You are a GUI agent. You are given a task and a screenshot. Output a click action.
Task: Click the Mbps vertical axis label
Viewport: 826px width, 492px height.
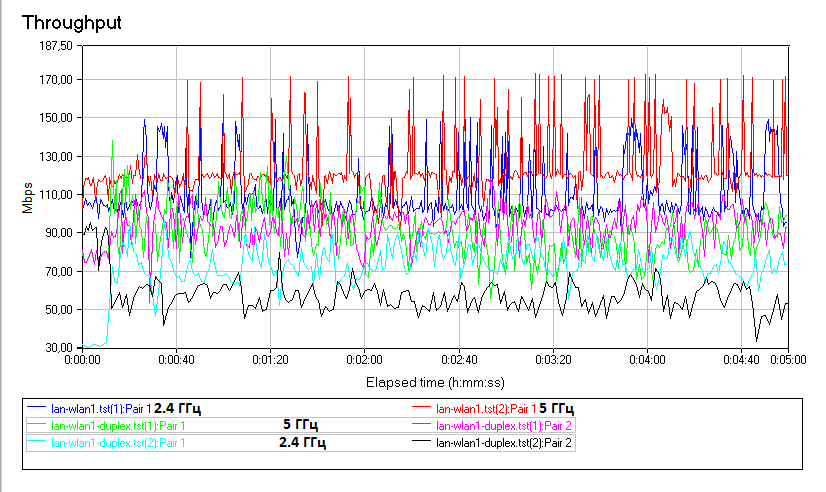pyautogui.click(x=27, y=197)
